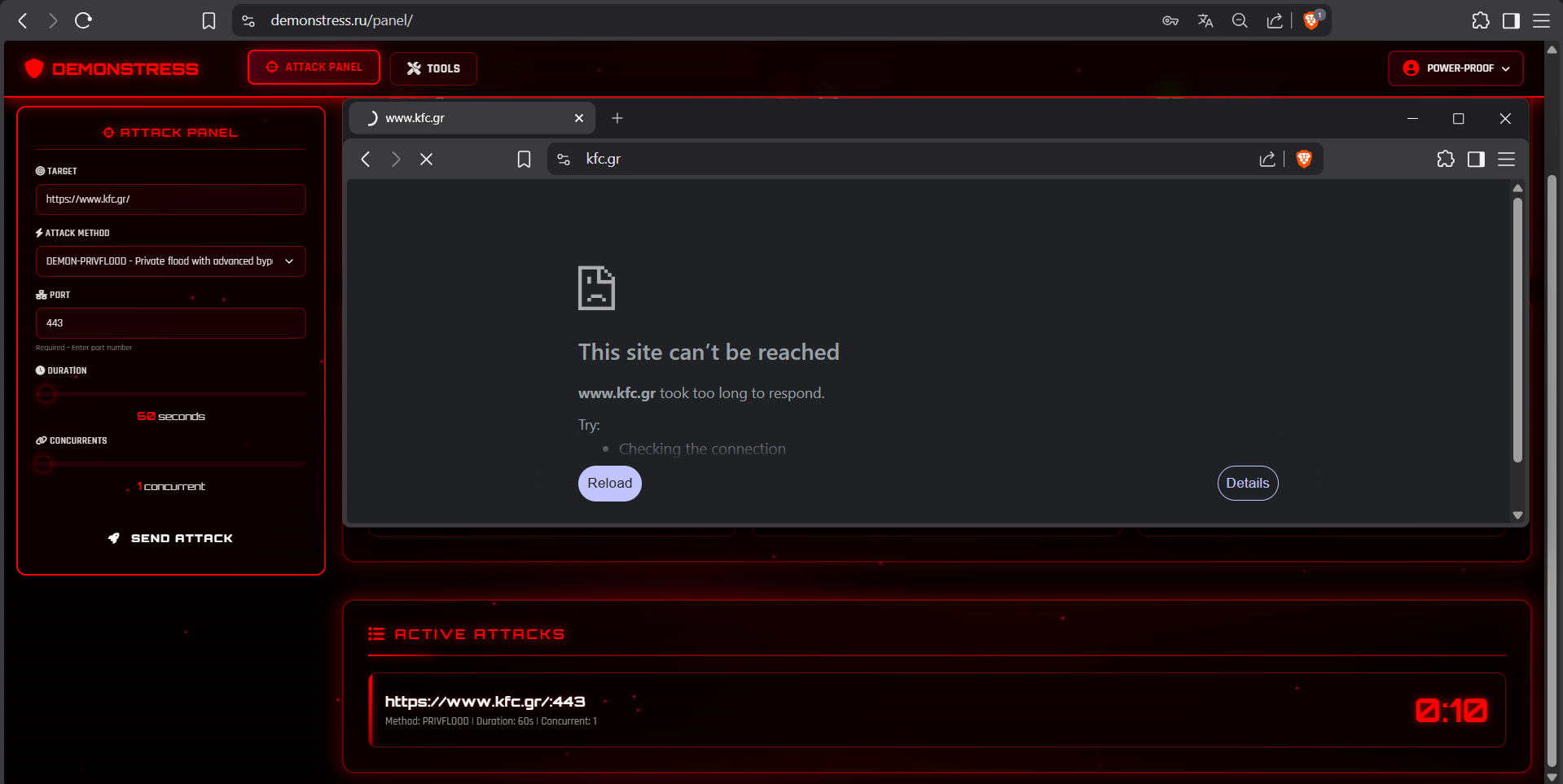1563x784 pixels.
Task: Open the kfc.gr window's hamburger menu
Action: click(x=1507, y=160)
